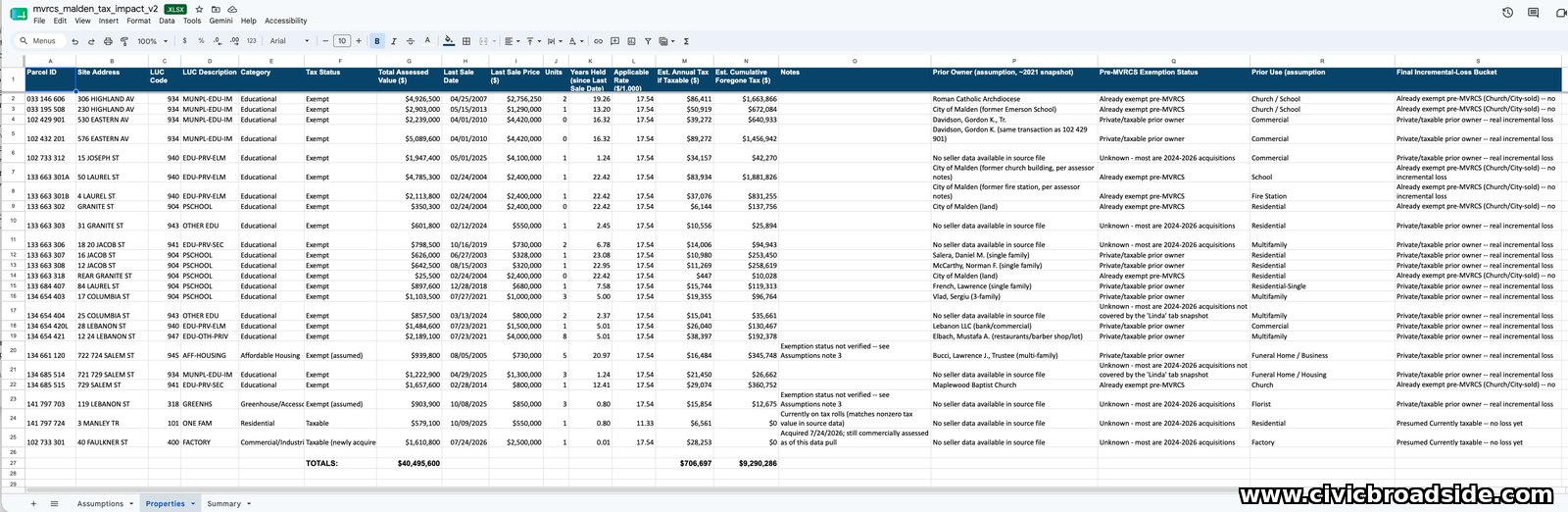Move the document to a folder
Screen dimensions: 1568x512
pos(216,9)
